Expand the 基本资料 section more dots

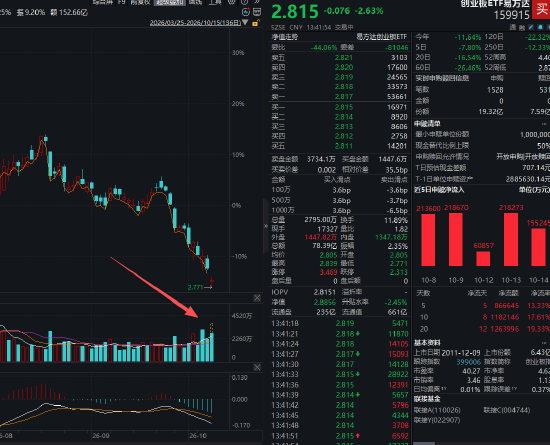(x=544, y=343)
